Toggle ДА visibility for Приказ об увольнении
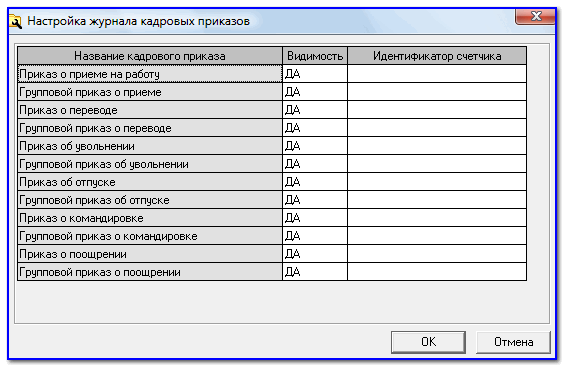 (x=315, y=146)
